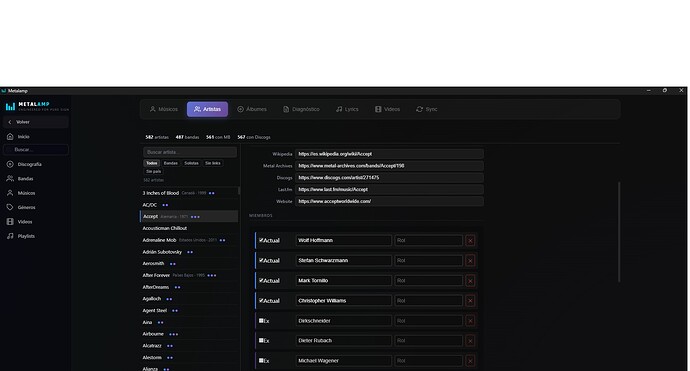Viewport: 690px width, 371px height.
Task: Uncheck Actual for Mark Tornillo
Action: pyautogui.click(x=261, y=280)
